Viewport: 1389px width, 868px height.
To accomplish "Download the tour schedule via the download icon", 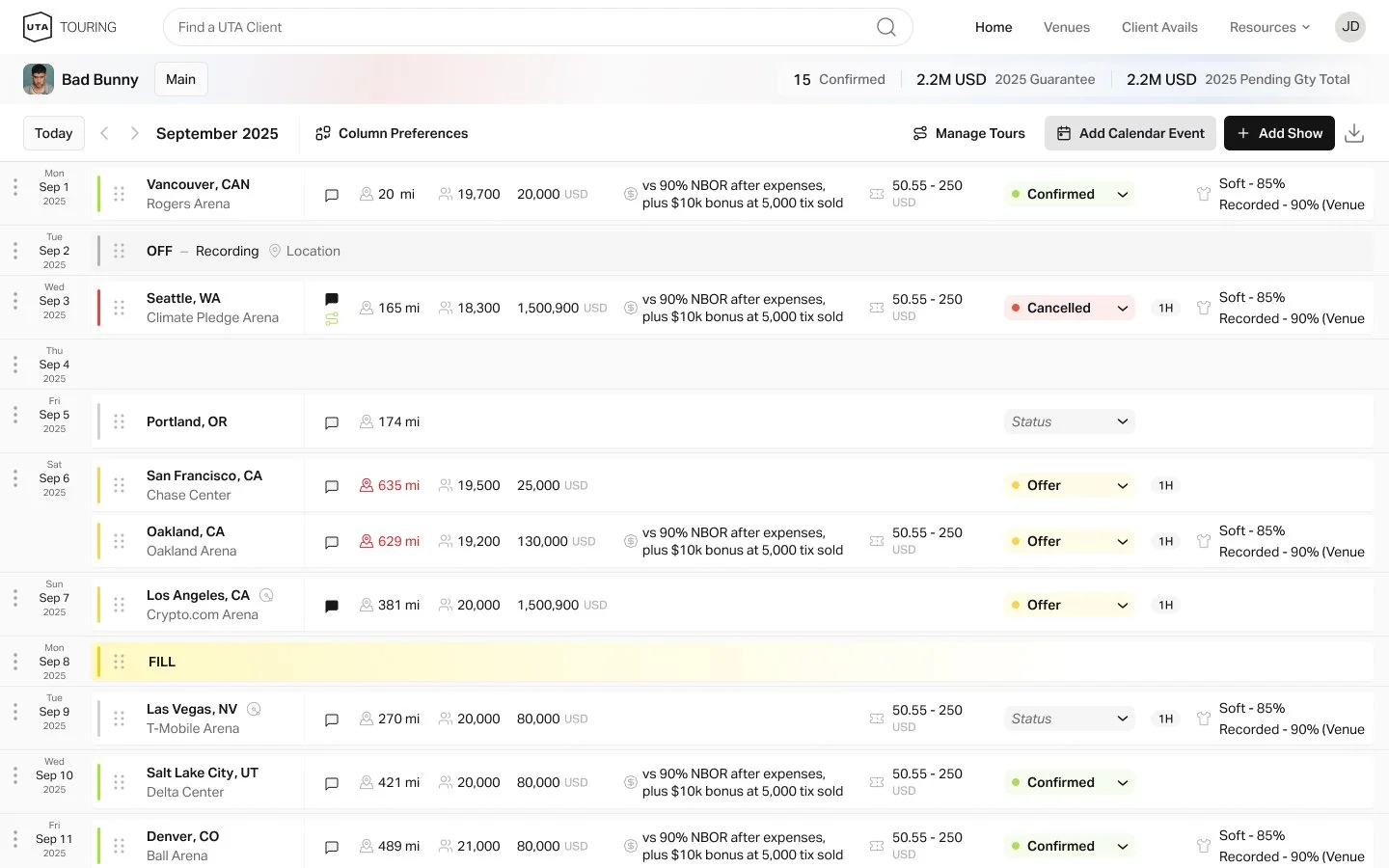I will coord(1354,133).
